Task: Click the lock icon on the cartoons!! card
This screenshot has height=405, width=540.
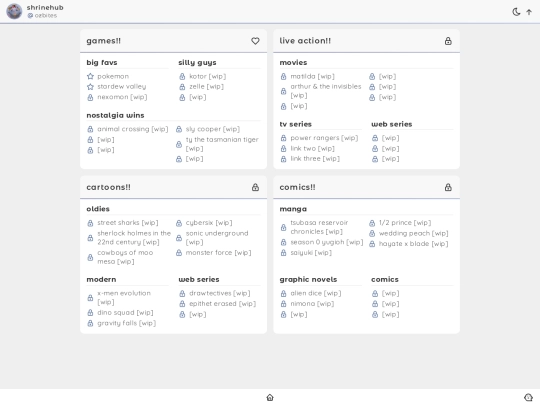Action: 255,187
